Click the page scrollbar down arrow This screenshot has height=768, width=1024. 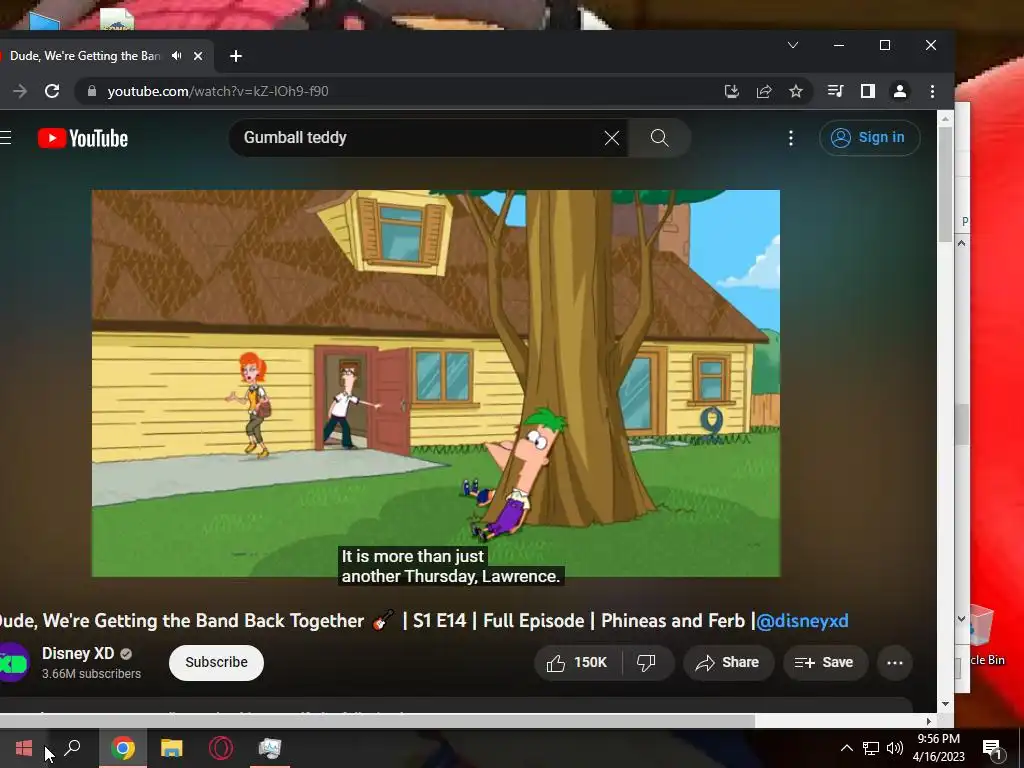946,704
